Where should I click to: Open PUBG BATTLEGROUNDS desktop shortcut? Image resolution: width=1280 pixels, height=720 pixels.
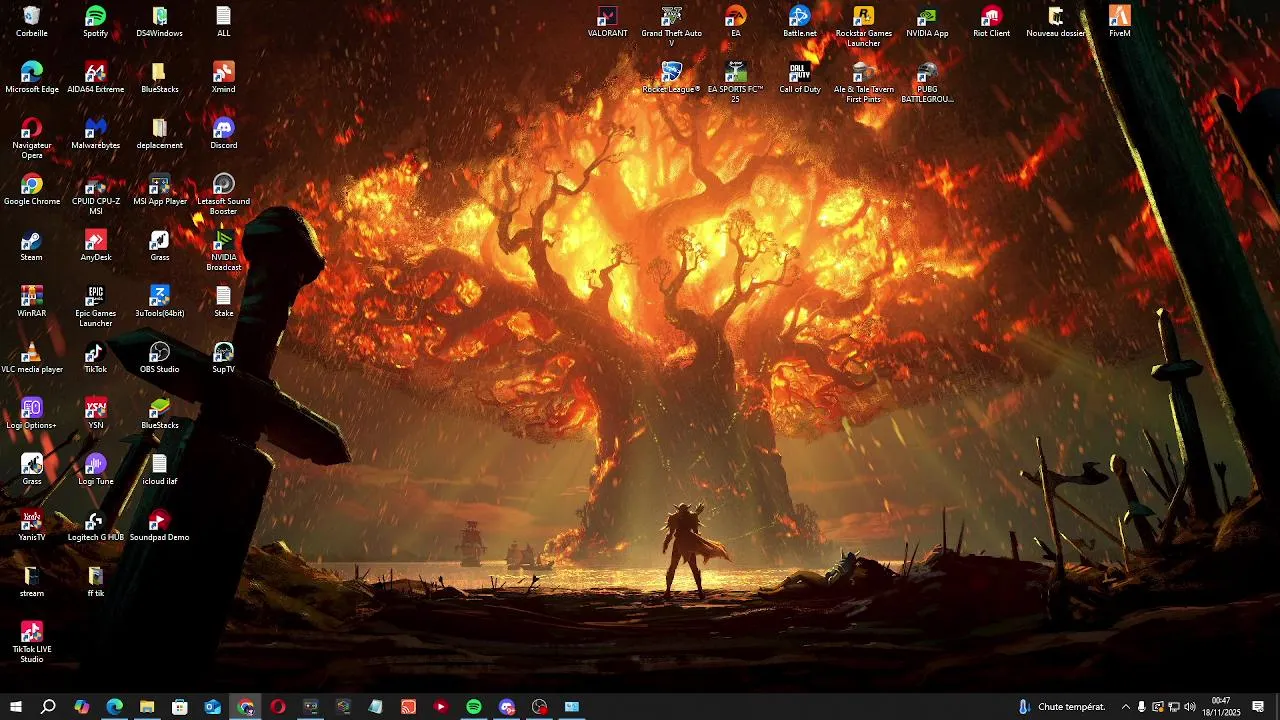pyautogui.click(x=928, y=83)
